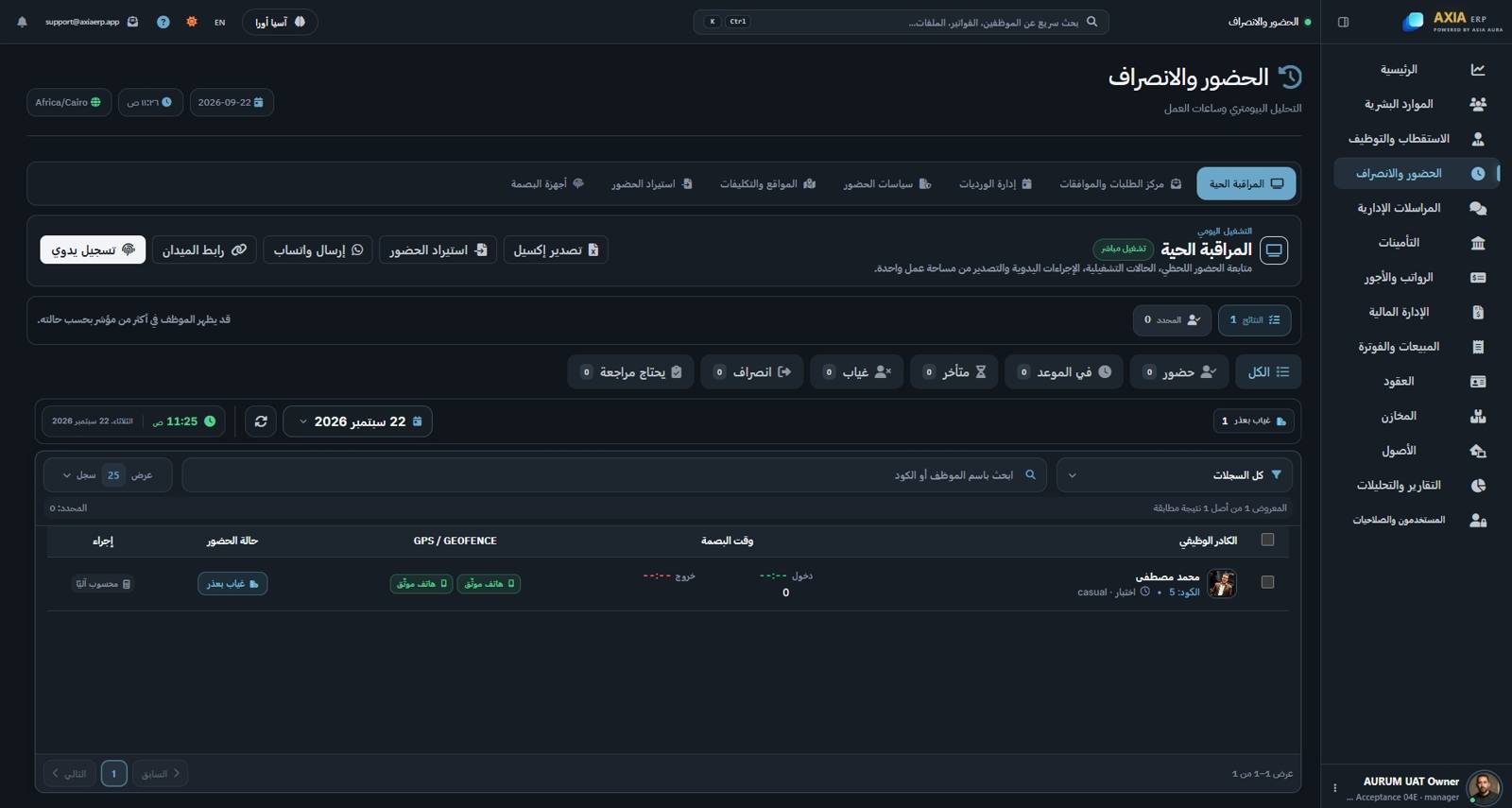This screenshot has width=1512, height=808.
Task: Click رابط الميدان field link button
Action: coord(204,249)
